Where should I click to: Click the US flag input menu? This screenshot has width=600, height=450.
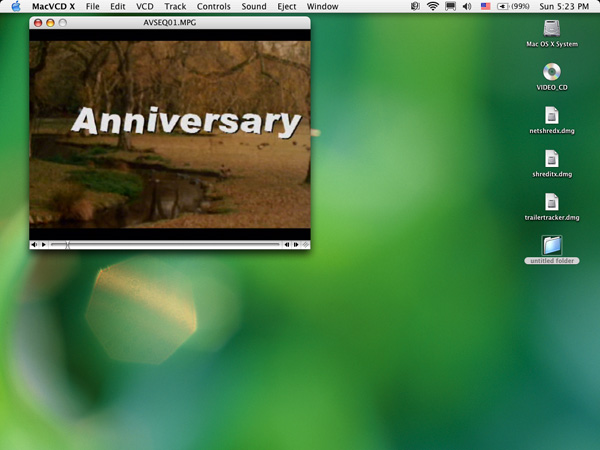(485, 6)
